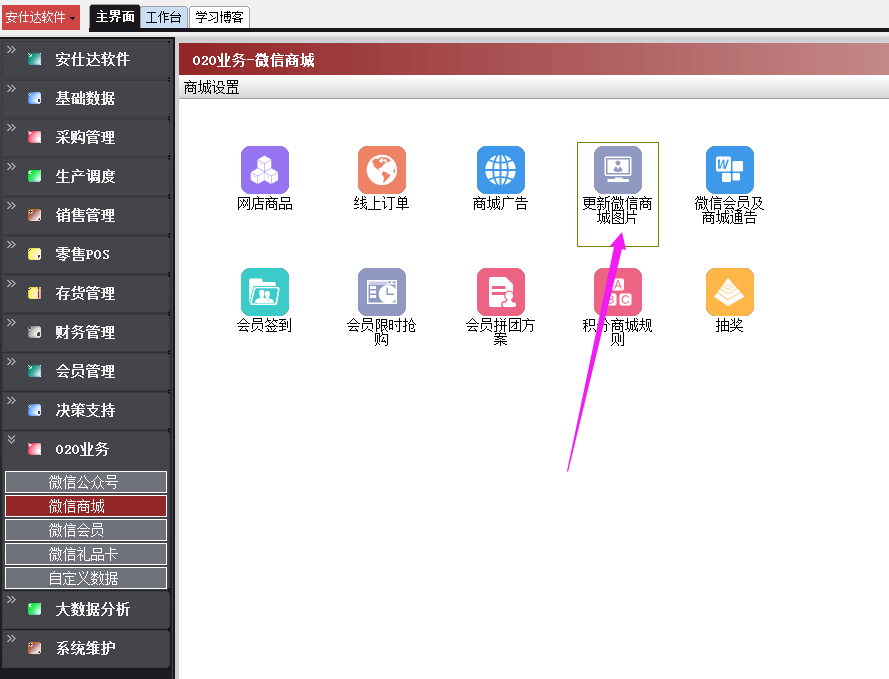The height and width of the screenshot is (679, 889).
Task: Open 更新微信商城图片 icon
Action: coord(618,170)
